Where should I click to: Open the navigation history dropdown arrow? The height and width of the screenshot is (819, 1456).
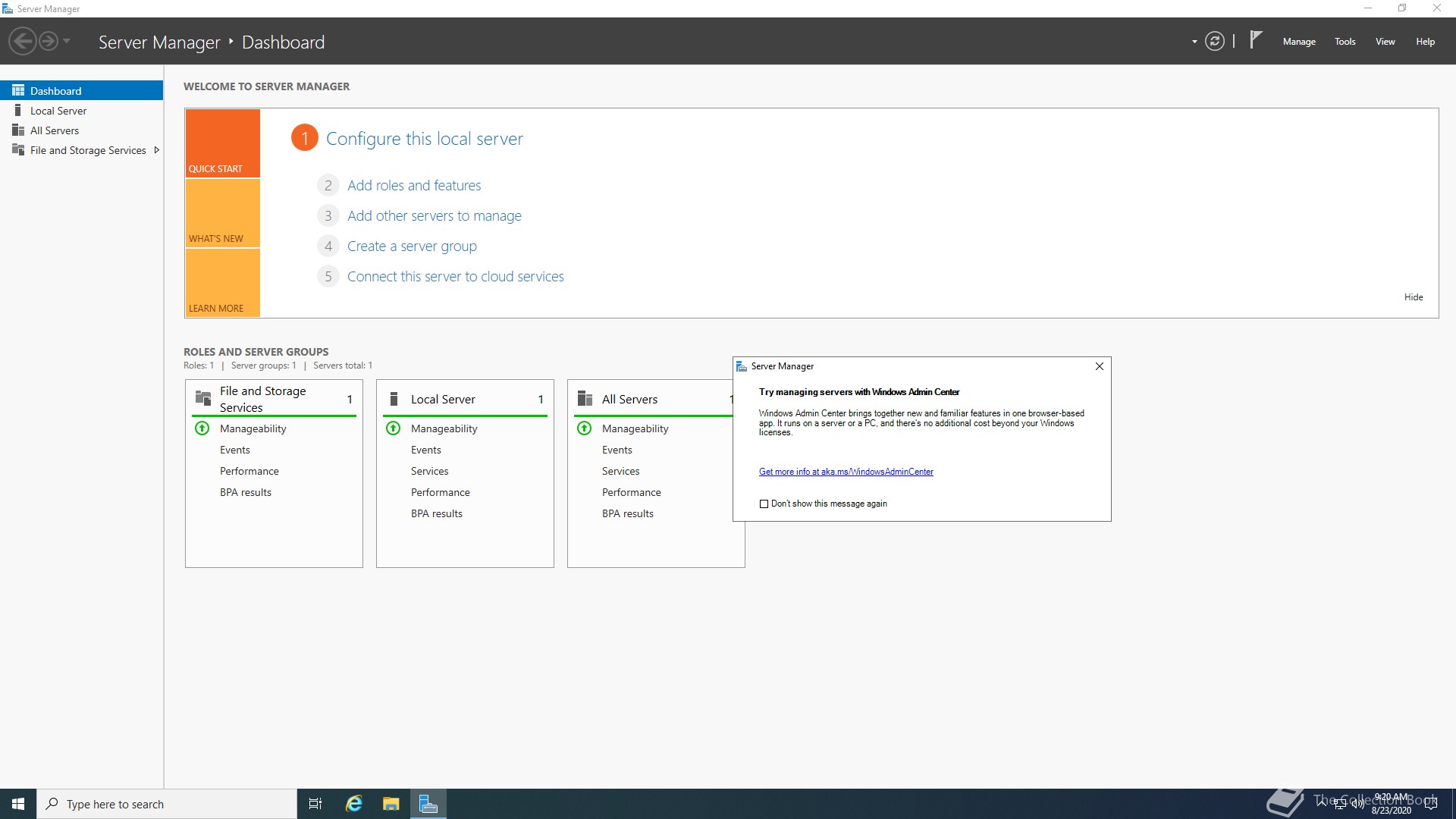(67, 41)
